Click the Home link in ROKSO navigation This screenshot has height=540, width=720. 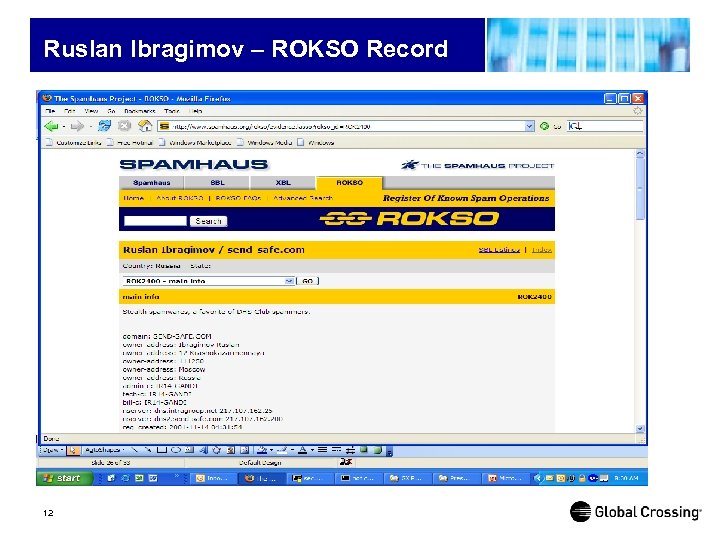pyautogui.click(x=134, y=198)
